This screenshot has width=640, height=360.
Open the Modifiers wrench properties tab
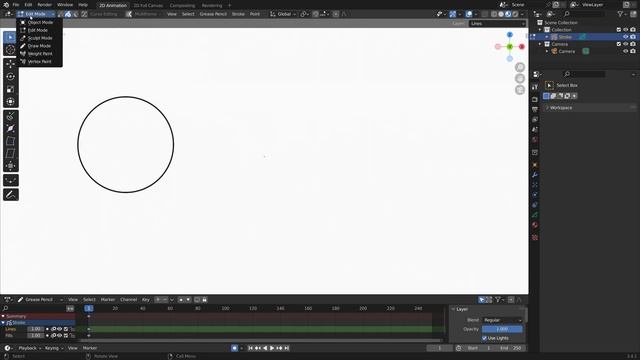pos(535,175)
